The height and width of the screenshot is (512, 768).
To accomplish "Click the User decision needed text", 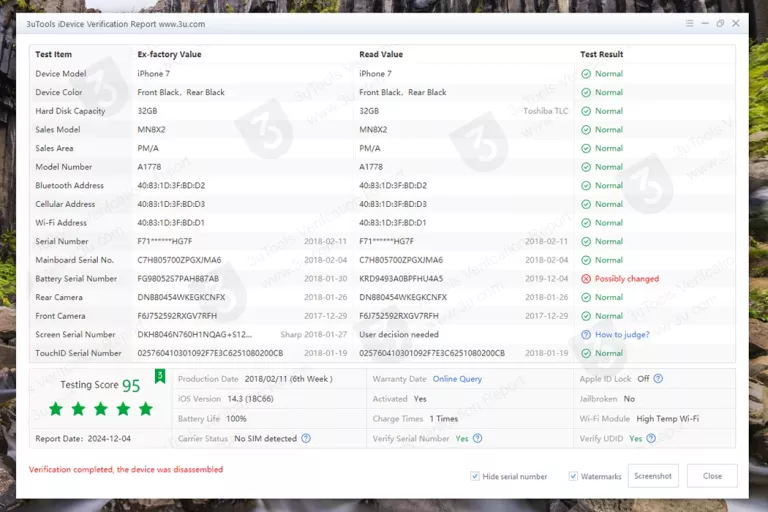I will point(399,335).
